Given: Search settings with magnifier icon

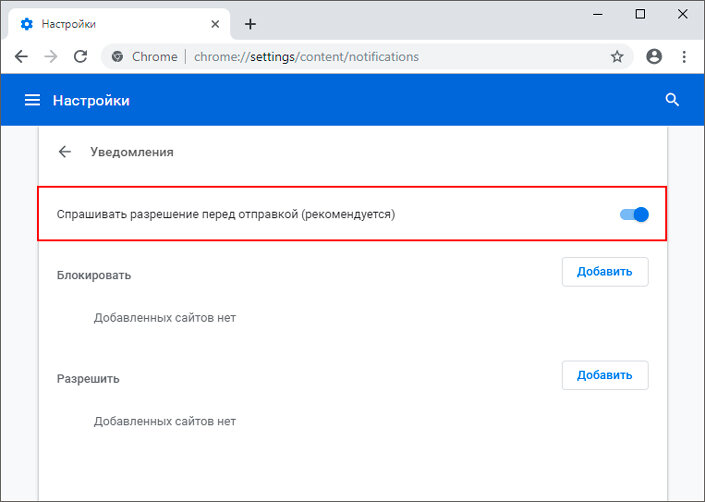Looking at the screenshot, I should [672, 100].
